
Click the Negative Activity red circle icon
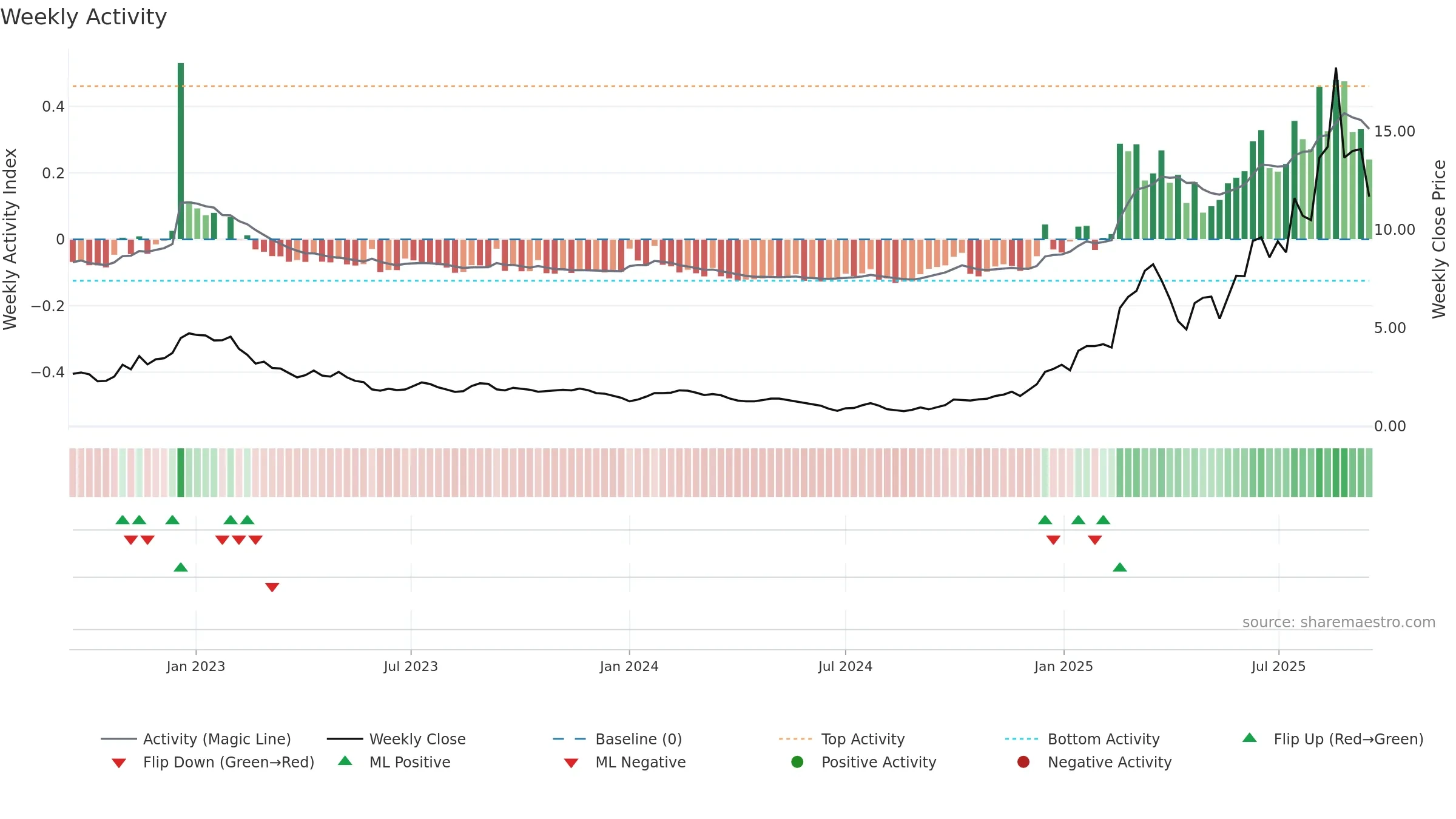[1023, 761]
